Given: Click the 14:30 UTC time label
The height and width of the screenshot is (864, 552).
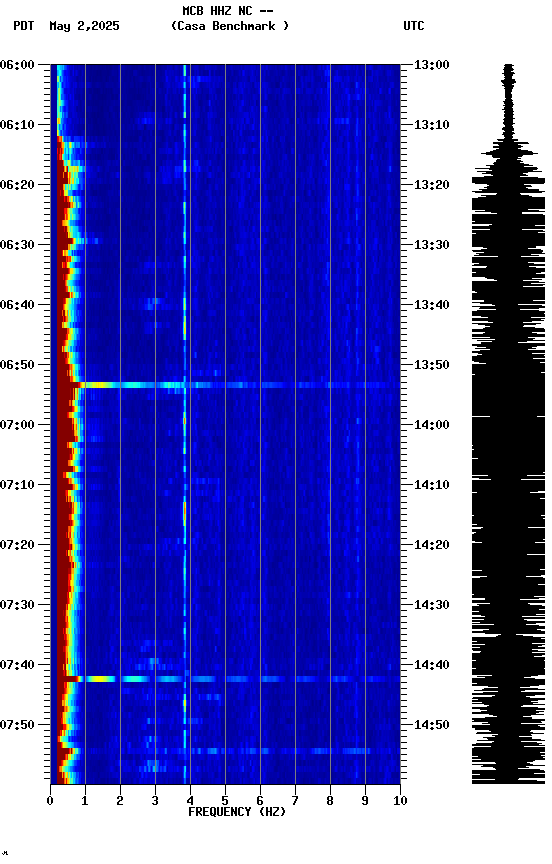Looking at the screenshot, I should click(432, 605).
